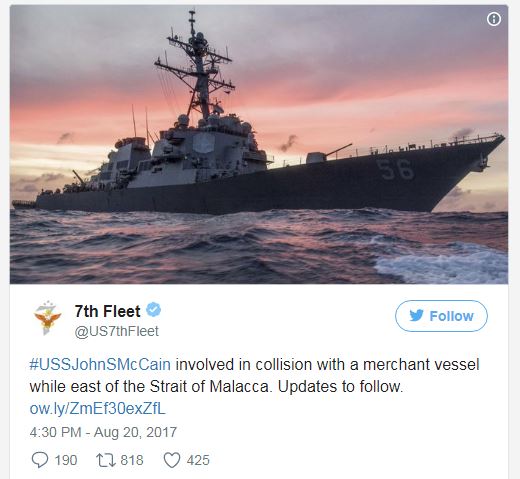Retweet using the retweet arrows icon

pos(106,460)
